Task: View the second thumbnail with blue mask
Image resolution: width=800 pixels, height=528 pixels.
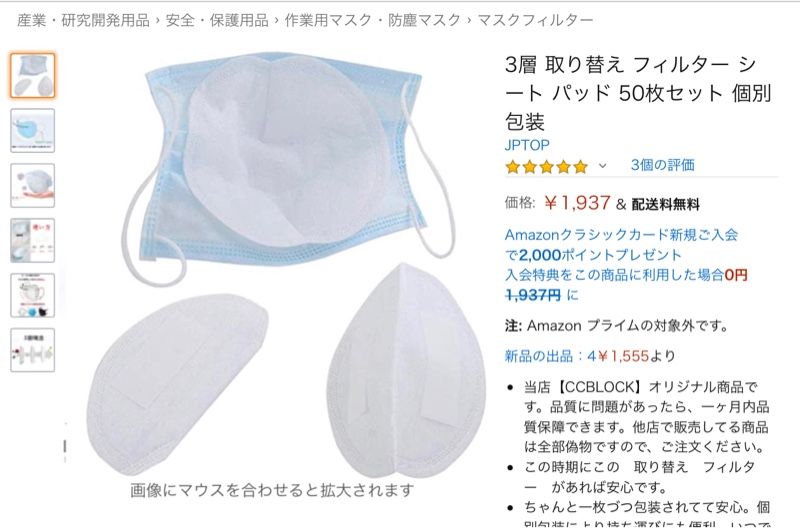Action: tap(33, 131)
